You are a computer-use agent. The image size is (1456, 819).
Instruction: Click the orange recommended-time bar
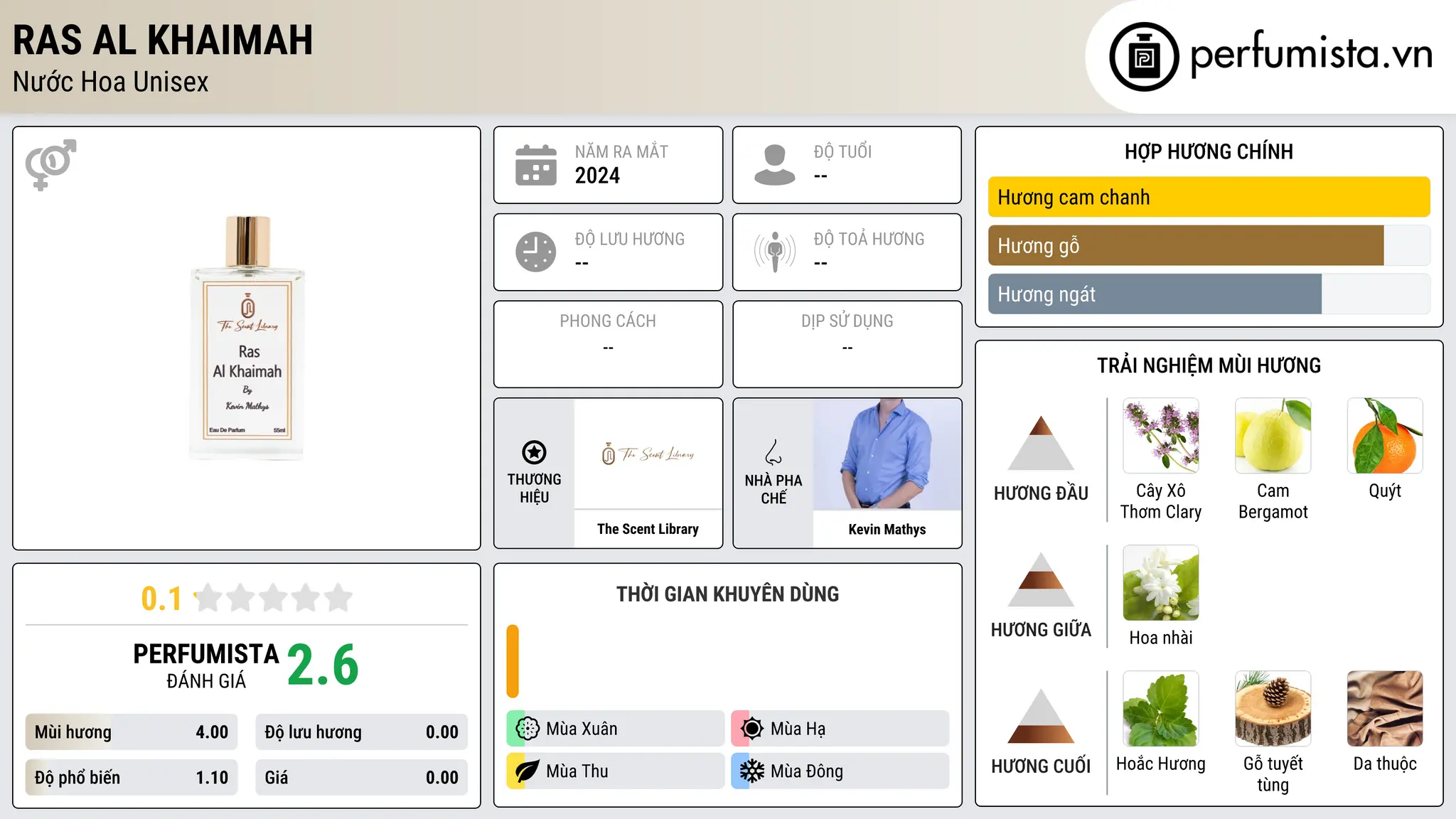(513, 661)
